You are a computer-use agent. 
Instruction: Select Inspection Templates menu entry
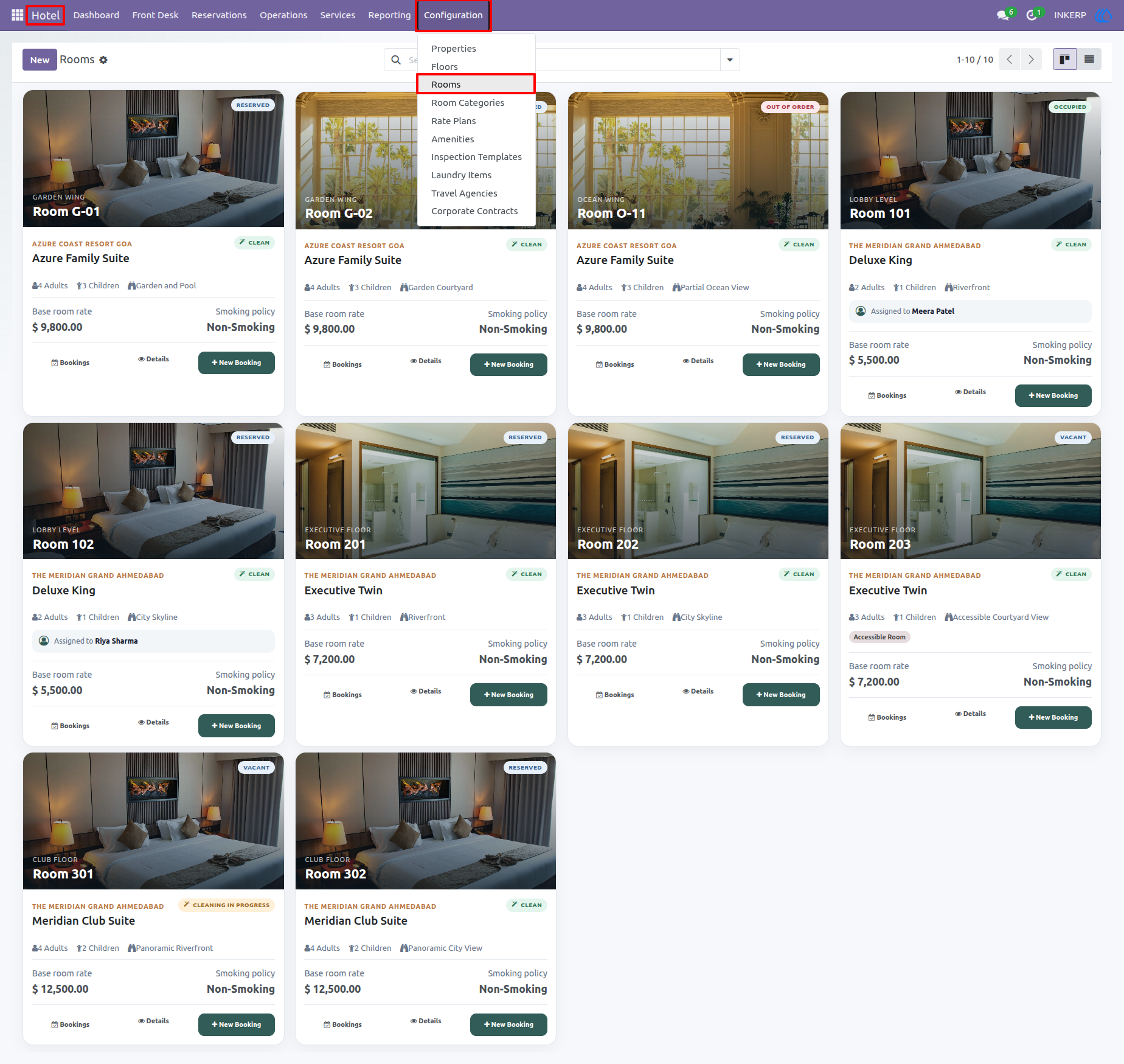click(x=476, y=157)
